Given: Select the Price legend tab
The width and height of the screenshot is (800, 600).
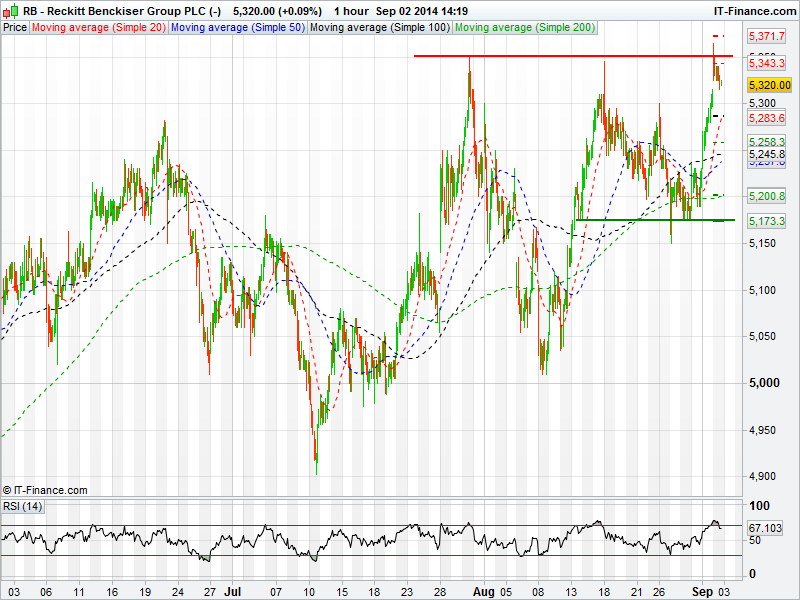Looking at the screenshot, I should click(x=15, y=28).
